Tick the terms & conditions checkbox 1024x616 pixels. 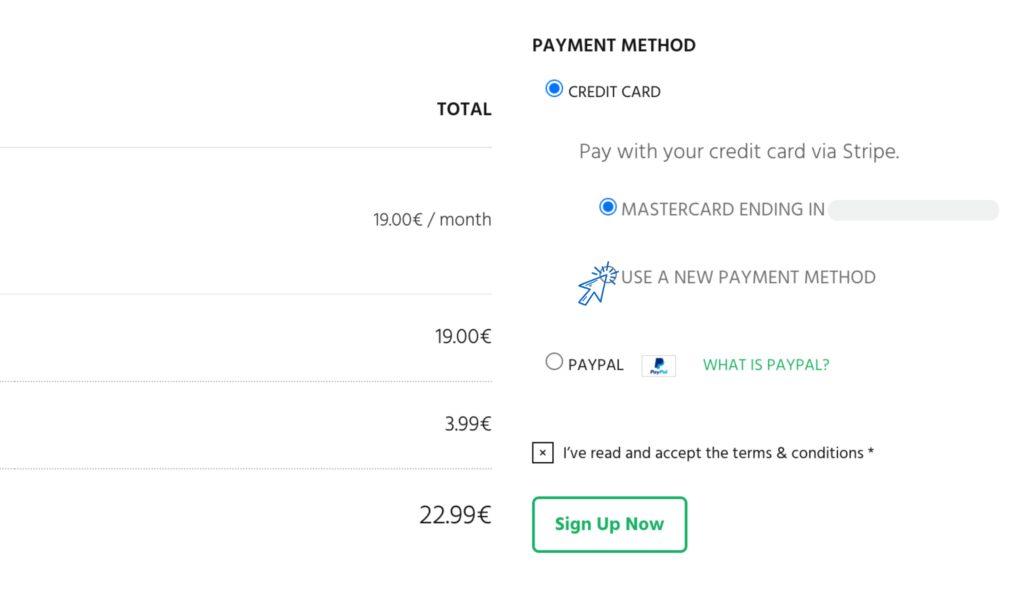(x=542, y=453)
